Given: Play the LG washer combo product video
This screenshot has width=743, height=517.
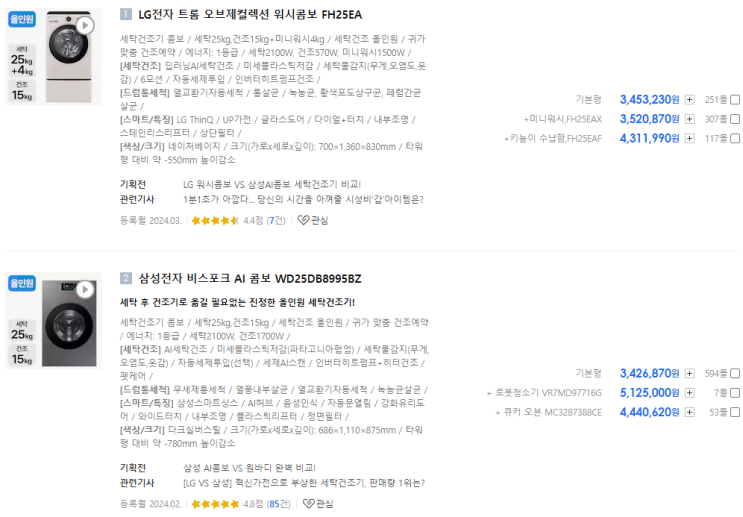Looking at the screenshot, I should pyautogui.click(x=85, y=25).
